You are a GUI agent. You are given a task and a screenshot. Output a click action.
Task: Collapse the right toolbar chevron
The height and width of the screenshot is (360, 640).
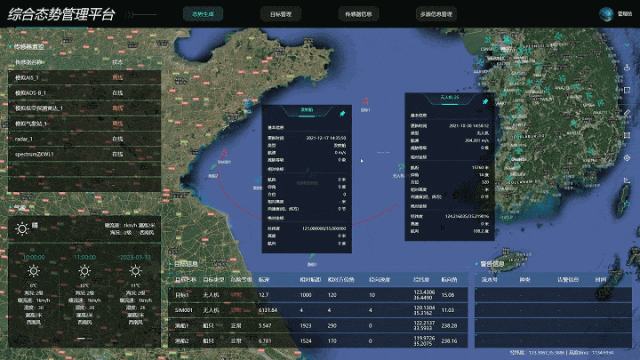coord(627,45)
